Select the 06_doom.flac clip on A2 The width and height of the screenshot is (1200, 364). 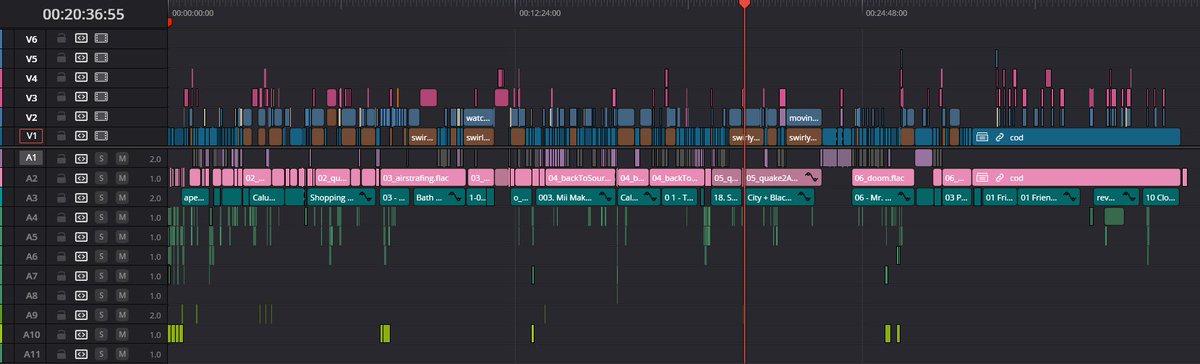883,178
